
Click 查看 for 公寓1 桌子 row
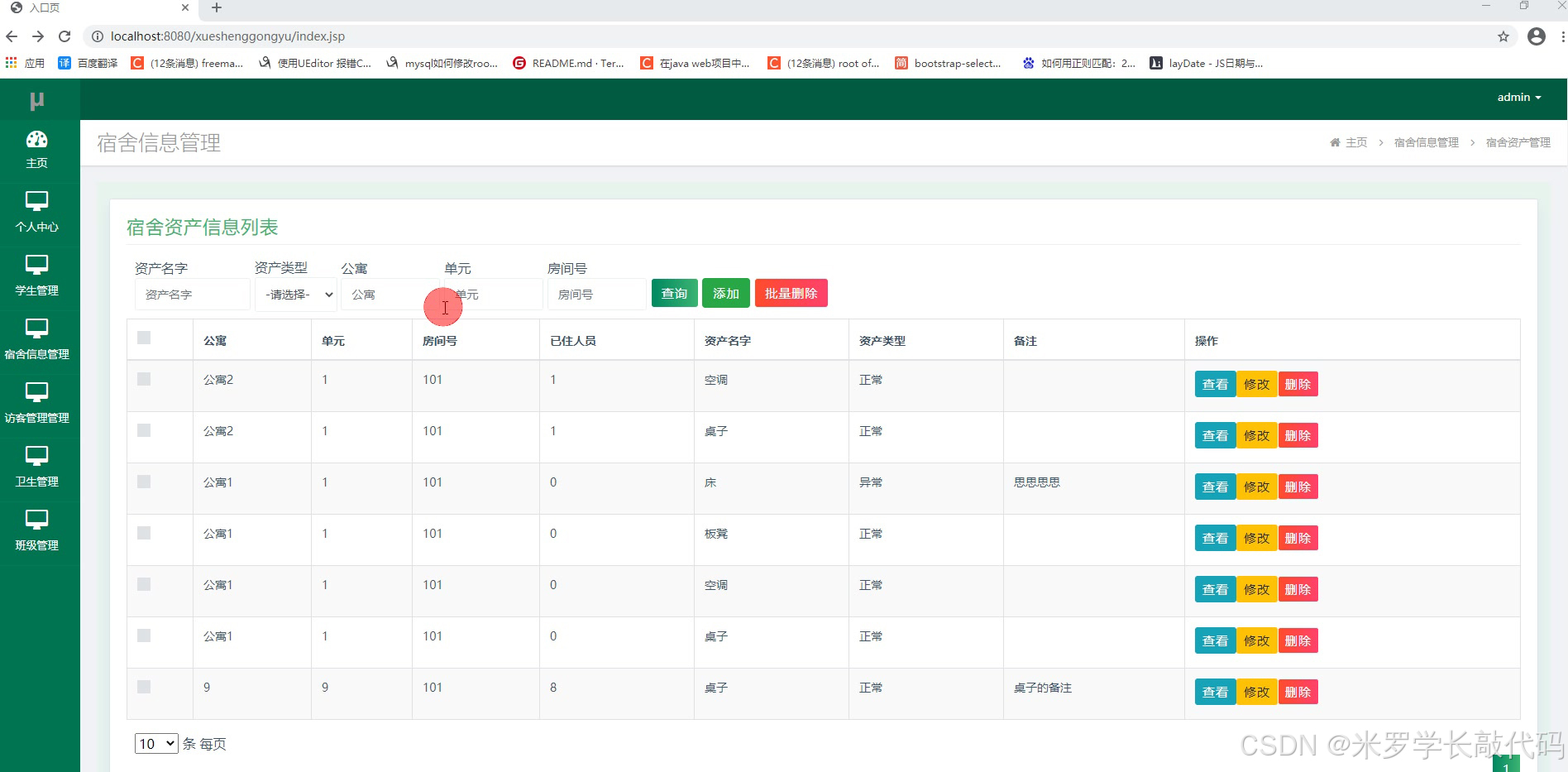(1215, 640)
